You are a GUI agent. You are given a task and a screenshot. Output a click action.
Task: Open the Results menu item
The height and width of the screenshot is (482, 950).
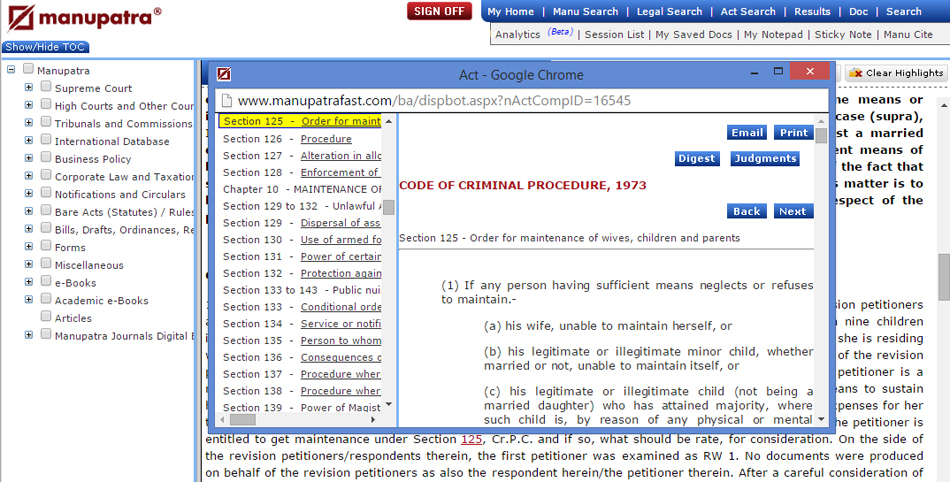[812, 12]
